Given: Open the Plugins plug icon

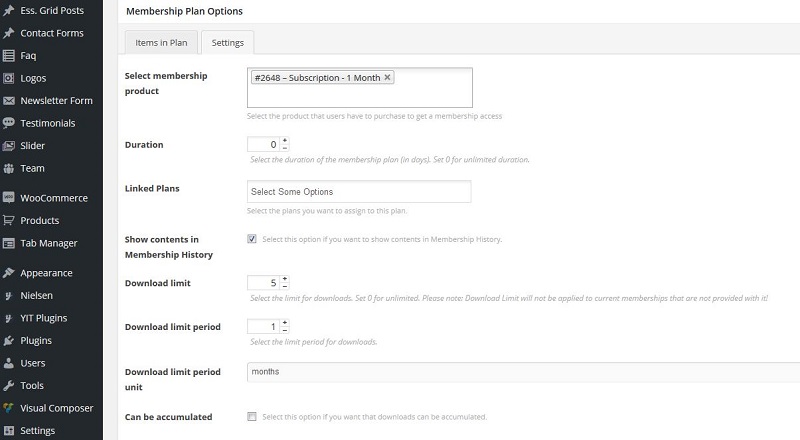Looking at the screenshot, I should coord(9,340).
